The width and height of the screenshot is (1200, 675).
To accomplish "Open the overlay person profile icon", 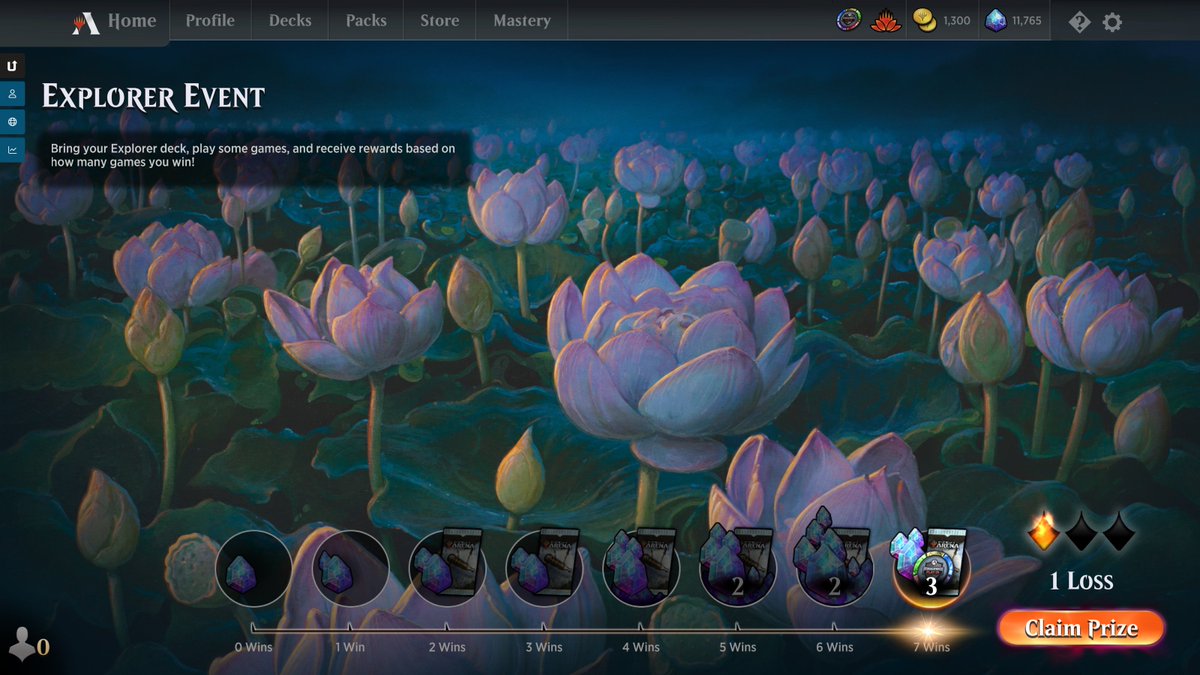I will 12,94.
